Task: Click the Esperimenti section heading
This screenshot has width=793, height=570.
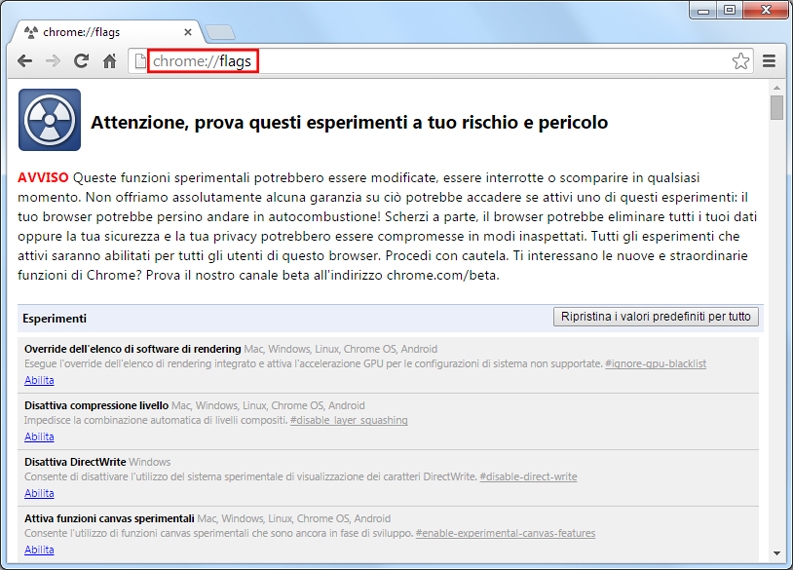Action: tap(55, 319)
